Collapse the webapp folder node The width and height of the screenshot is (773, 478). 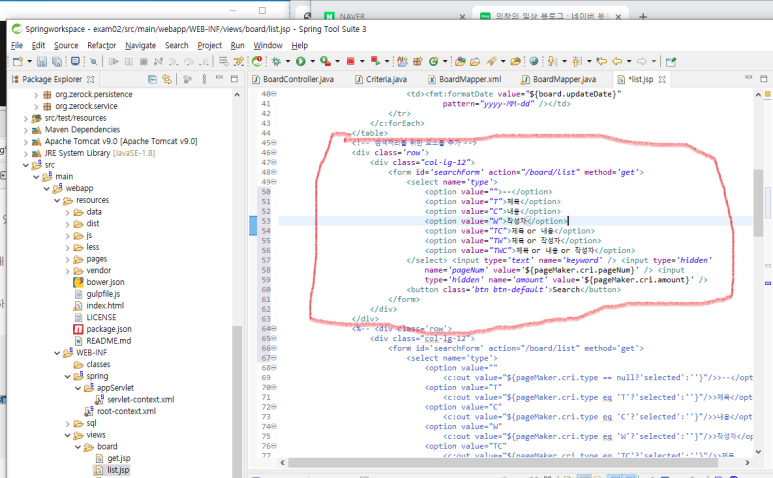[x=46, y=189]
